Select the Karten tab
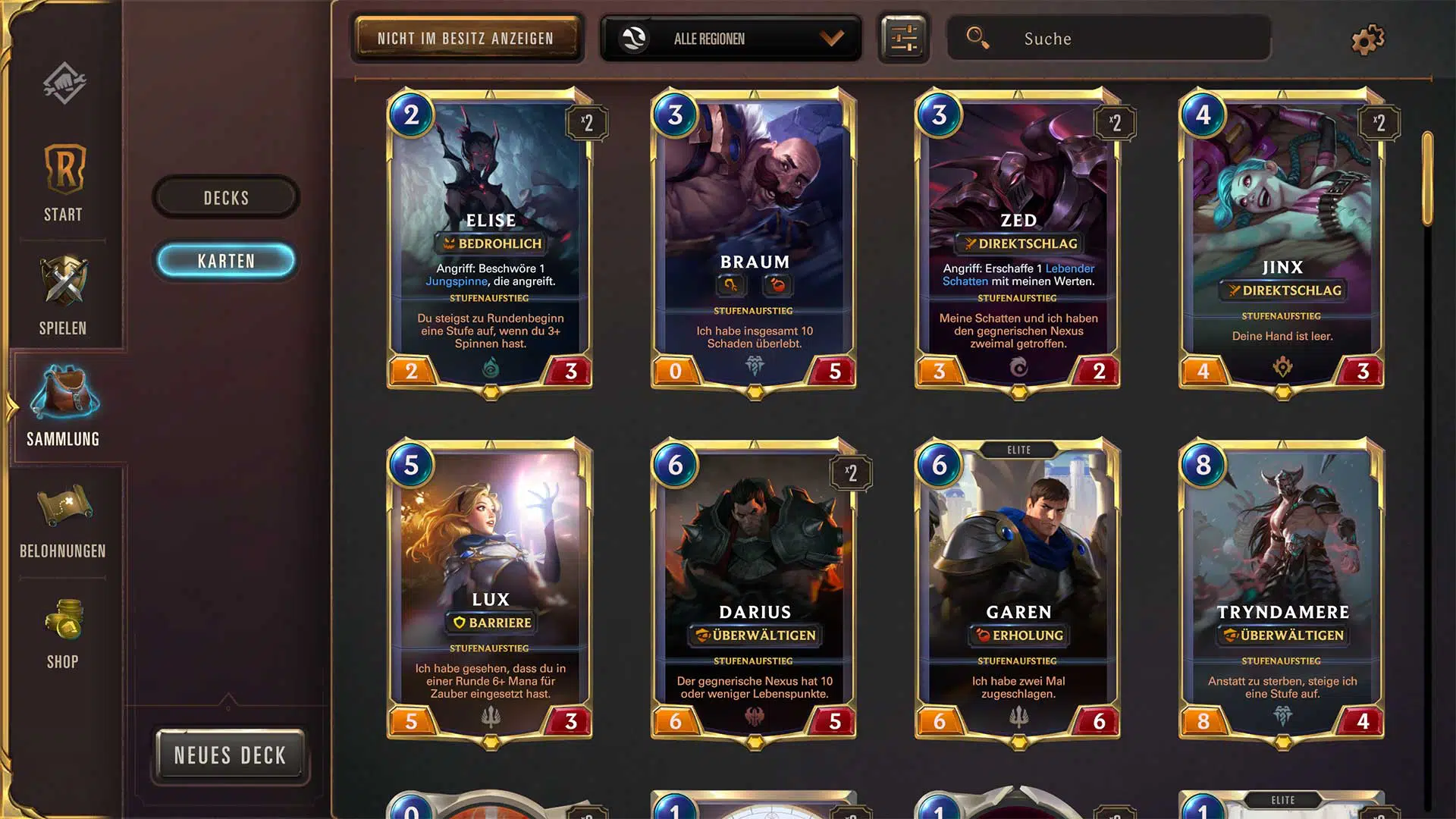This screenshot has width=1456, height=819. 226,261
